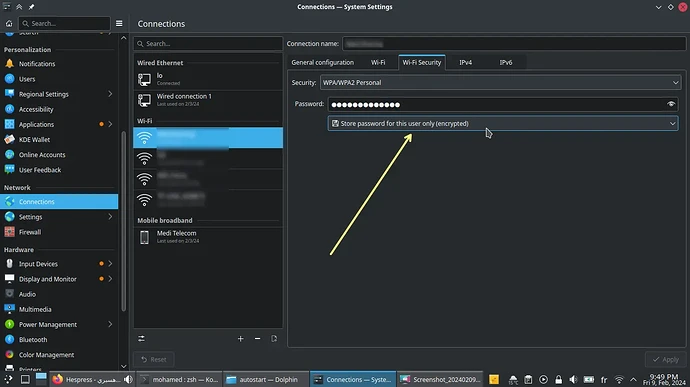Open the password storage option dropdown
Image resolution: width=690 pixels, height=387 pixels.
[x=503, y=124]
